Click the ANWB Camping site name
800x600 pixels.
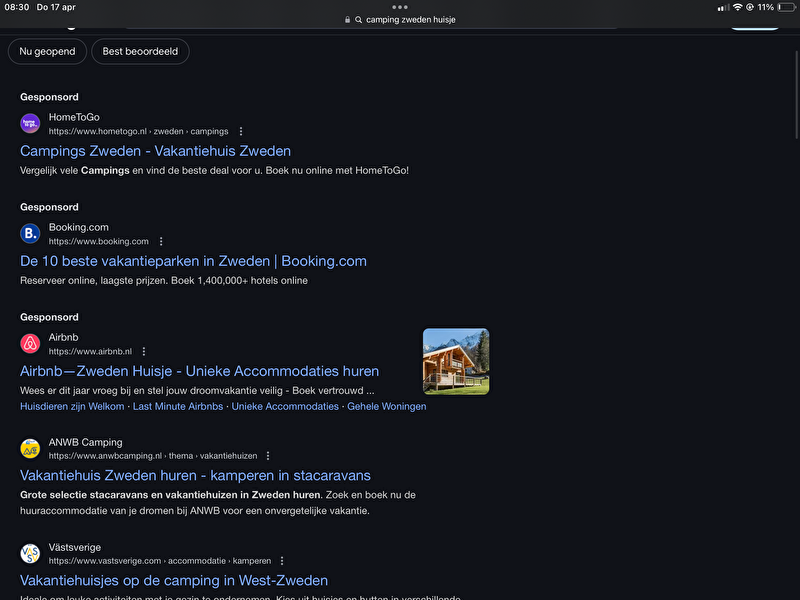click(x=85, y=442)
